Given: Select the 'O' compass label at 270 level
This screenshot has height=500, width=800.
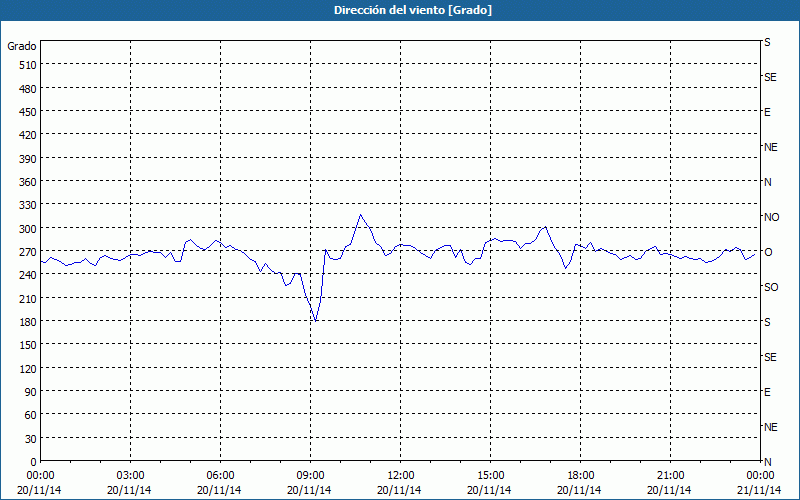Looking at the screenshot, I should tap(768, 252).
